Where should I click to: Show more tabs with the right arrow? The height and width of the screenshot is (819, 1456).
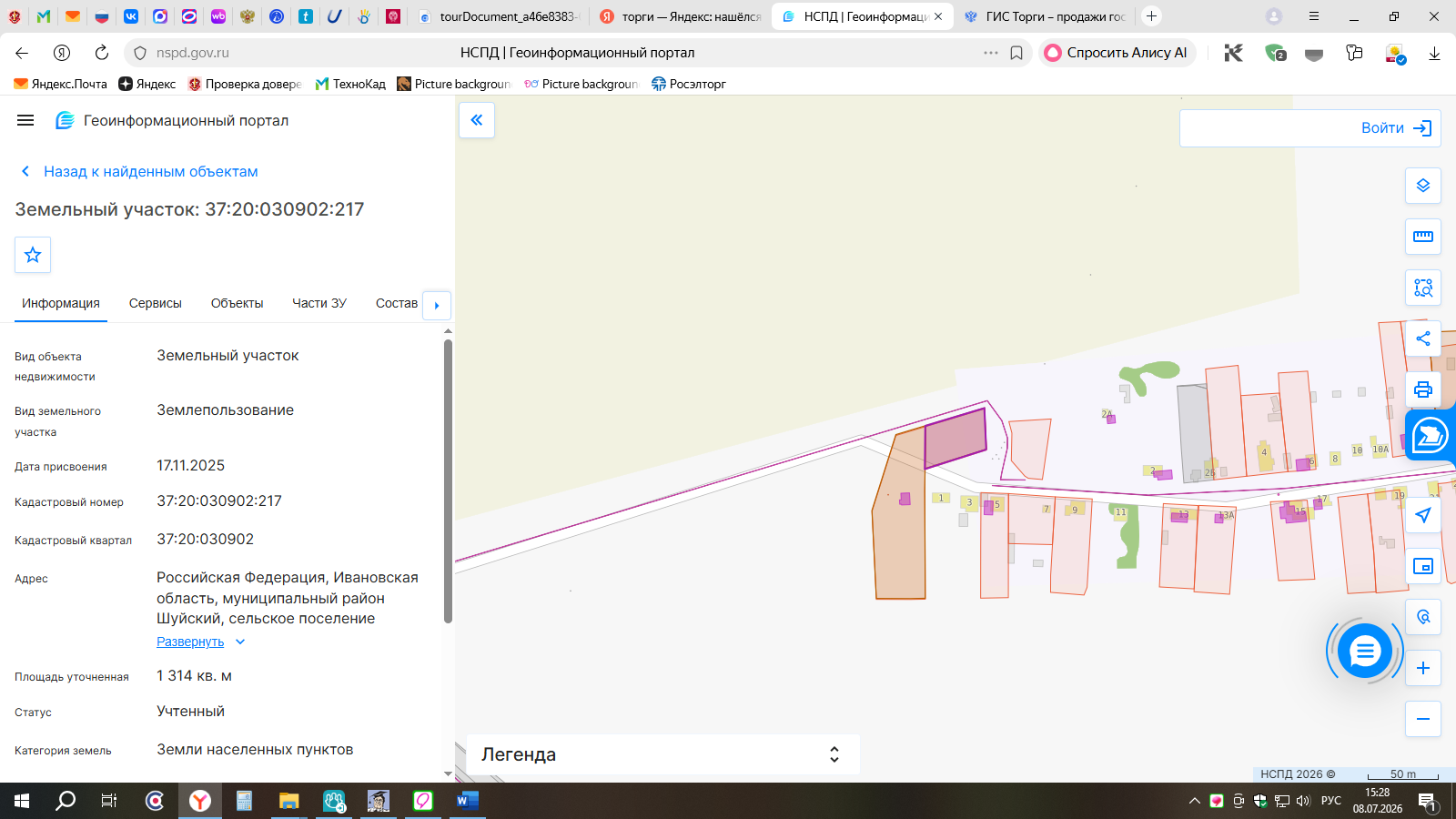click(x=437, y=305)
